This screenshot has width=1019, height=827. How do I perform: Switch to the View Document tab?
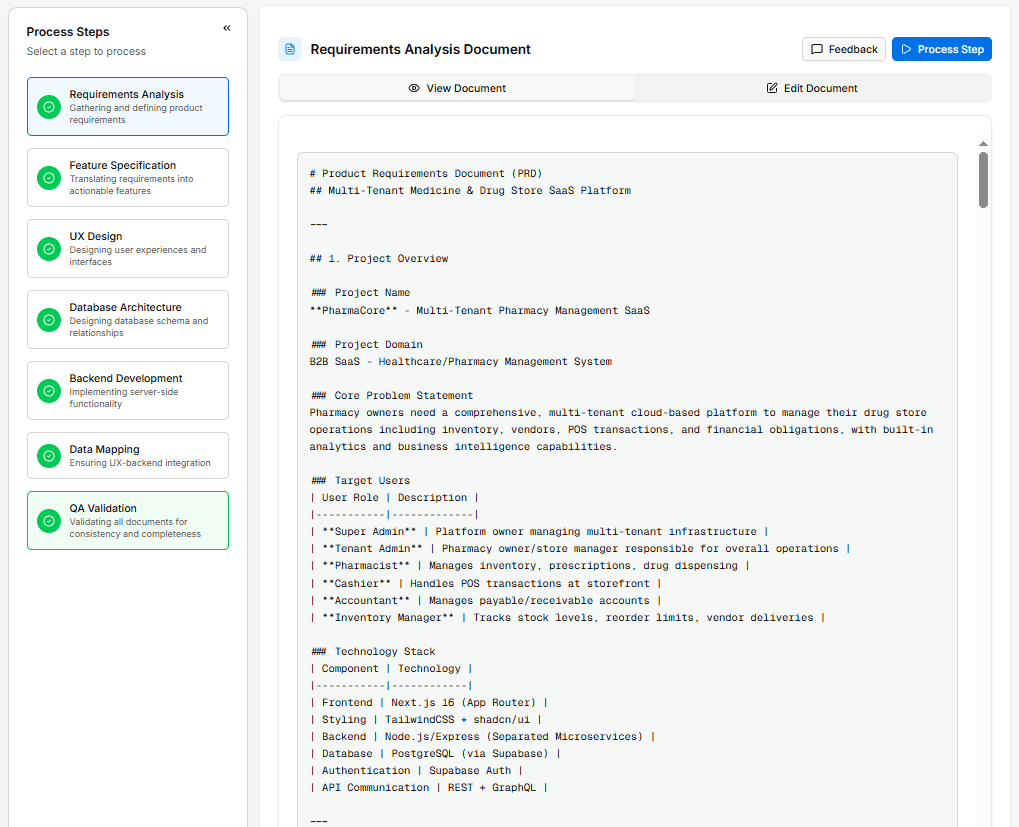pos(457,87)
